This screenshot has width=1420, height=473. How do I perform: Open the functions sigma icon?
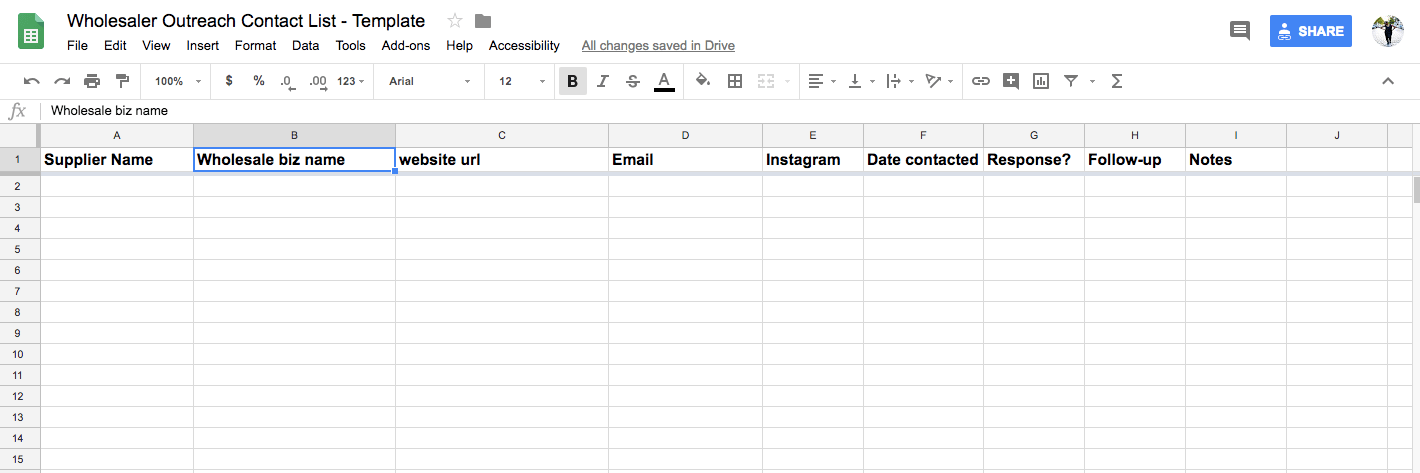click(x=1117, y=81)
